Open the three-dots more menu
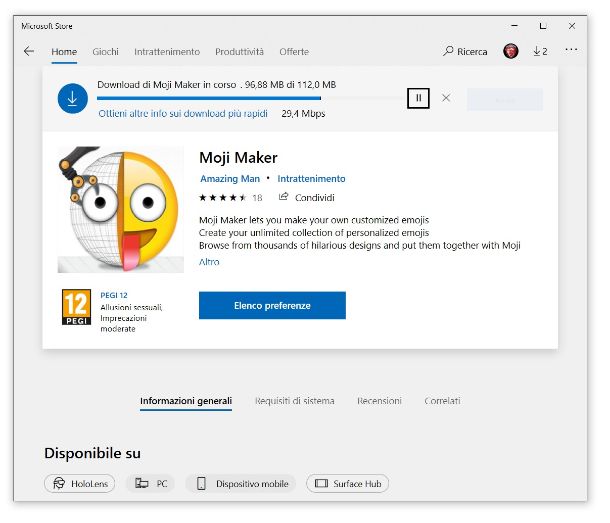The height and width of the screenshot is (523, 610). pos(571,50)
